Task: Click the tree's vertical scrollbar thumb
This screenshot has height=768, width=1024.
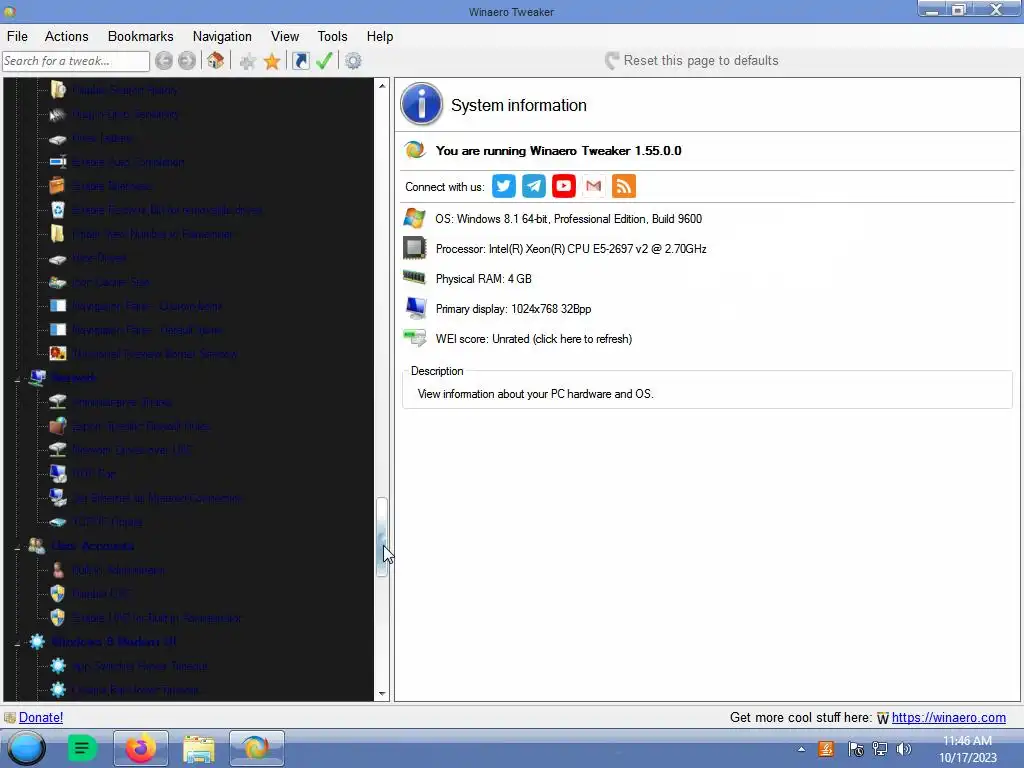Action: (x=382, y=537)
